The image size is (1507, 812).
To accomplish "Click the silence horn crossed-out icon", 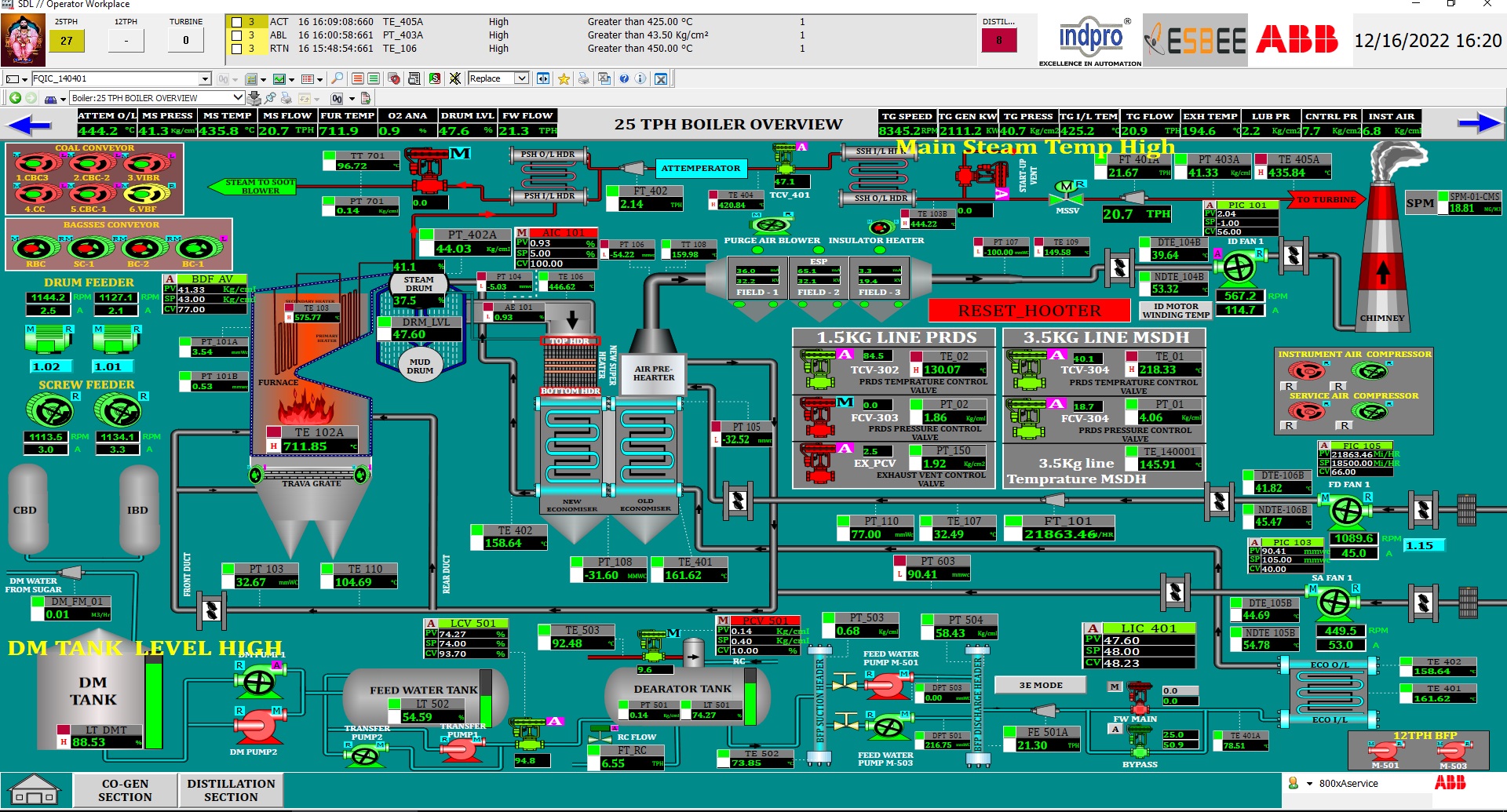I will (454, 78).
